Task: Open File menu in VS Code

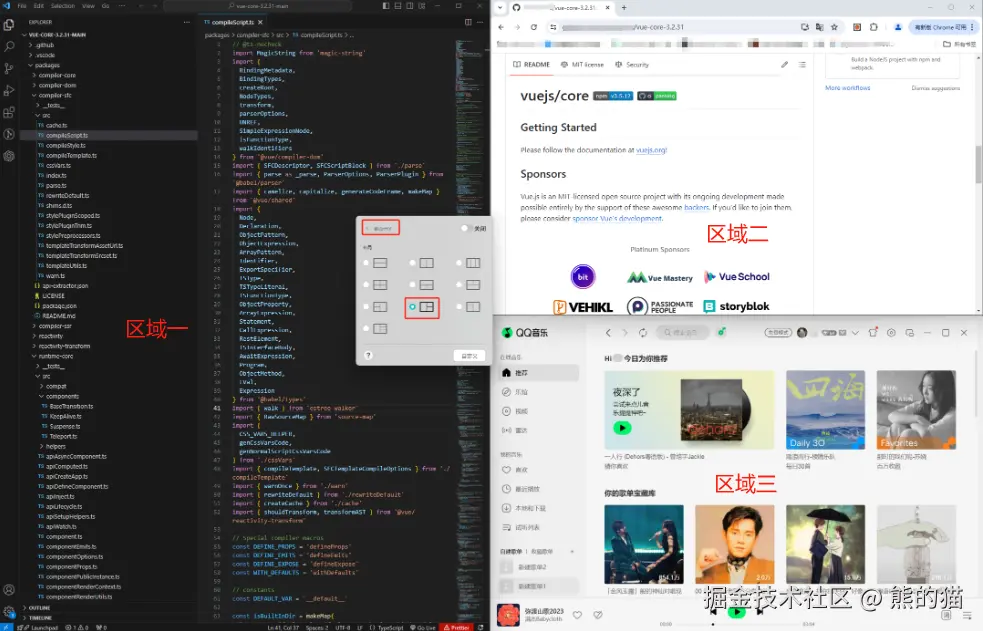Action: pyautogui.click(x=23, y=6)
